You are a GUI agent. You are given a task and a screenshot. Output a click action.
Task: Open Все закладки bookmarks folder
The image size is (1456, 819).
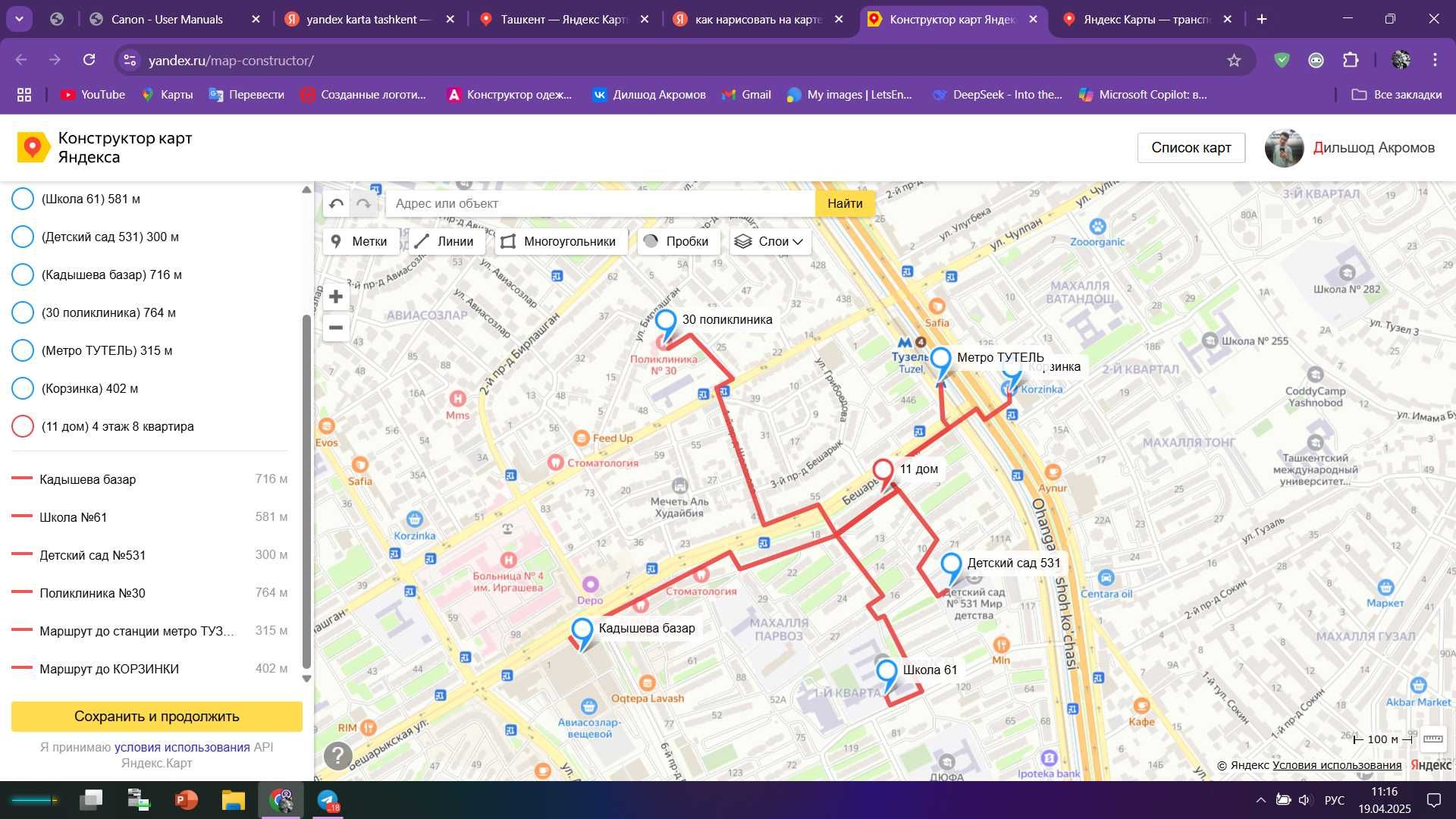click(x=1397, y=95)
